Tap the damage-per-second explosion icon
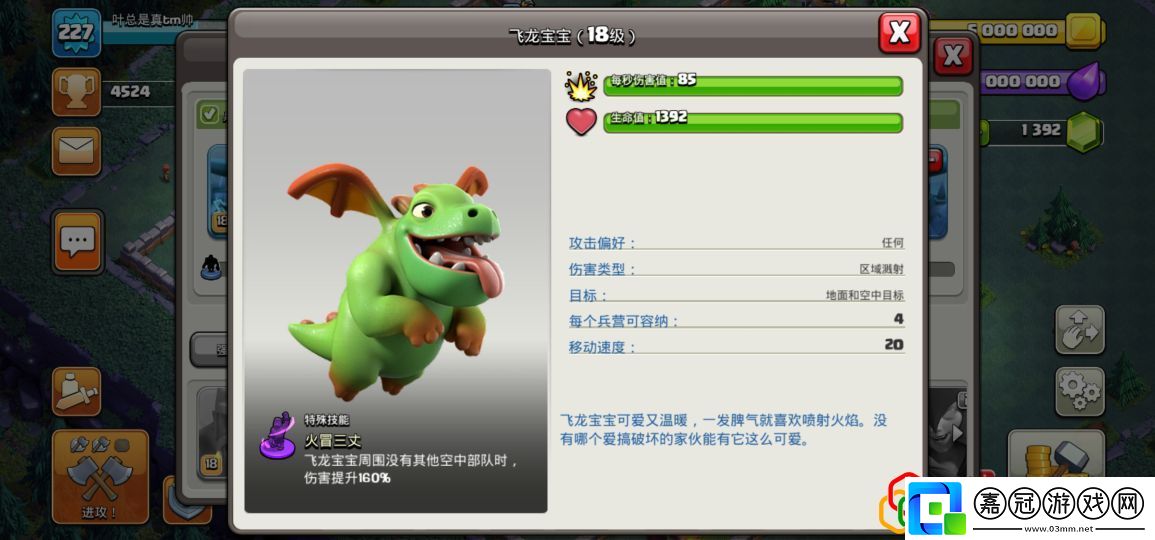 coord(581,86)
